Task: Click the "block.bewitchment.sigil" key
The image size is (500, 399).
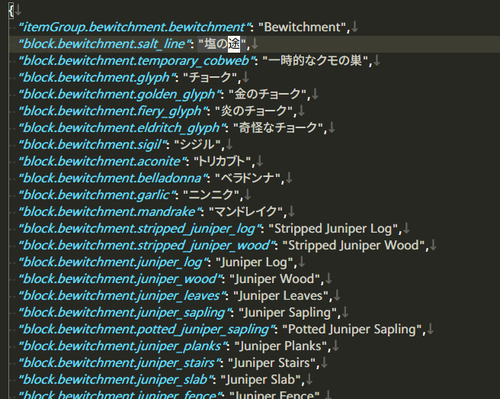Action: tap(93, 145)
